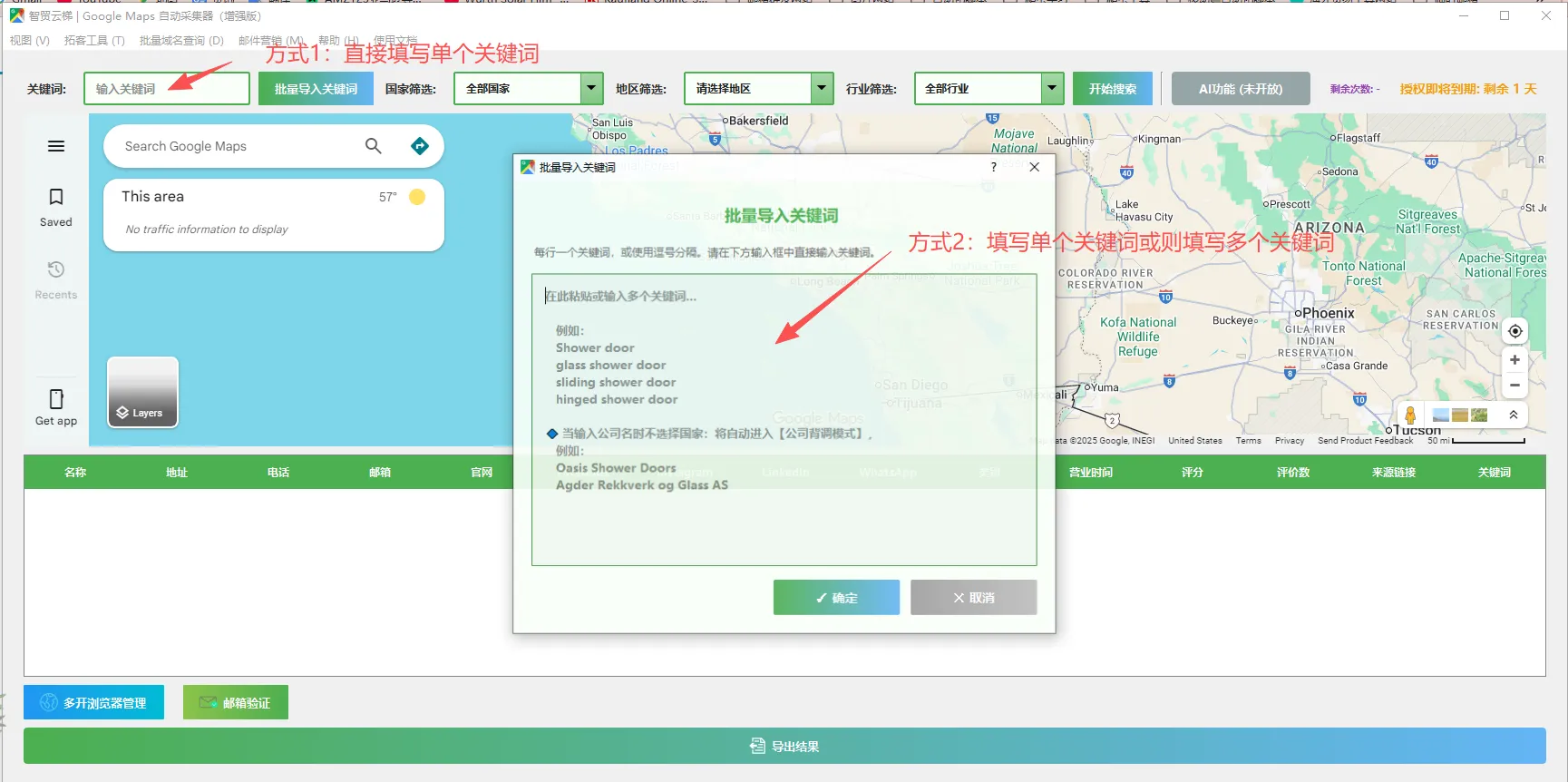This screenshot has width=1568, height=782.
Task: Open Saved places in maps sidebar
Action: coord(56,208)
